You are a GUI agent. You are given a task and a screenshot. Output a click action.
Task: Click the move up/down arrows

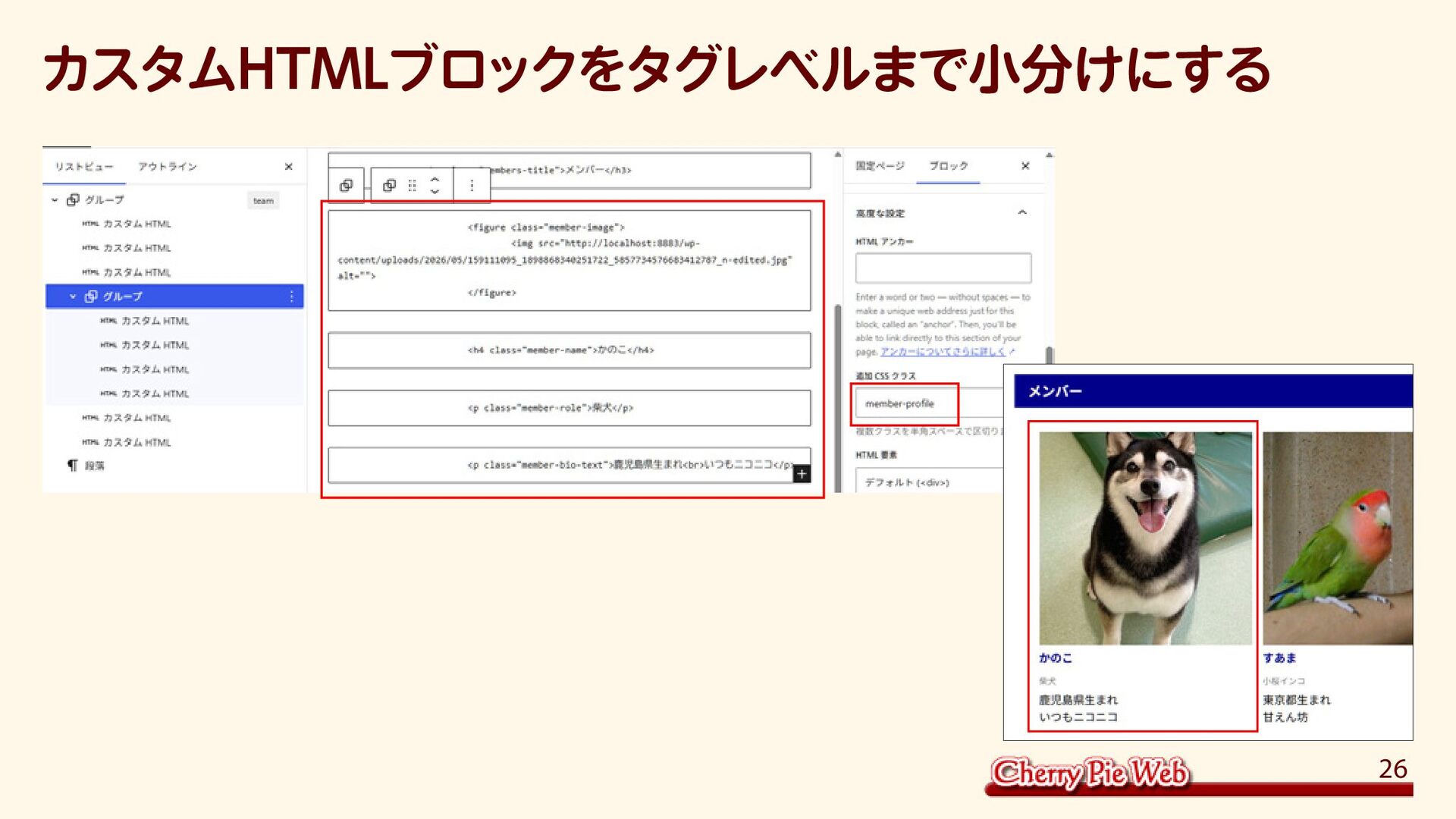[x=435, y=186]
